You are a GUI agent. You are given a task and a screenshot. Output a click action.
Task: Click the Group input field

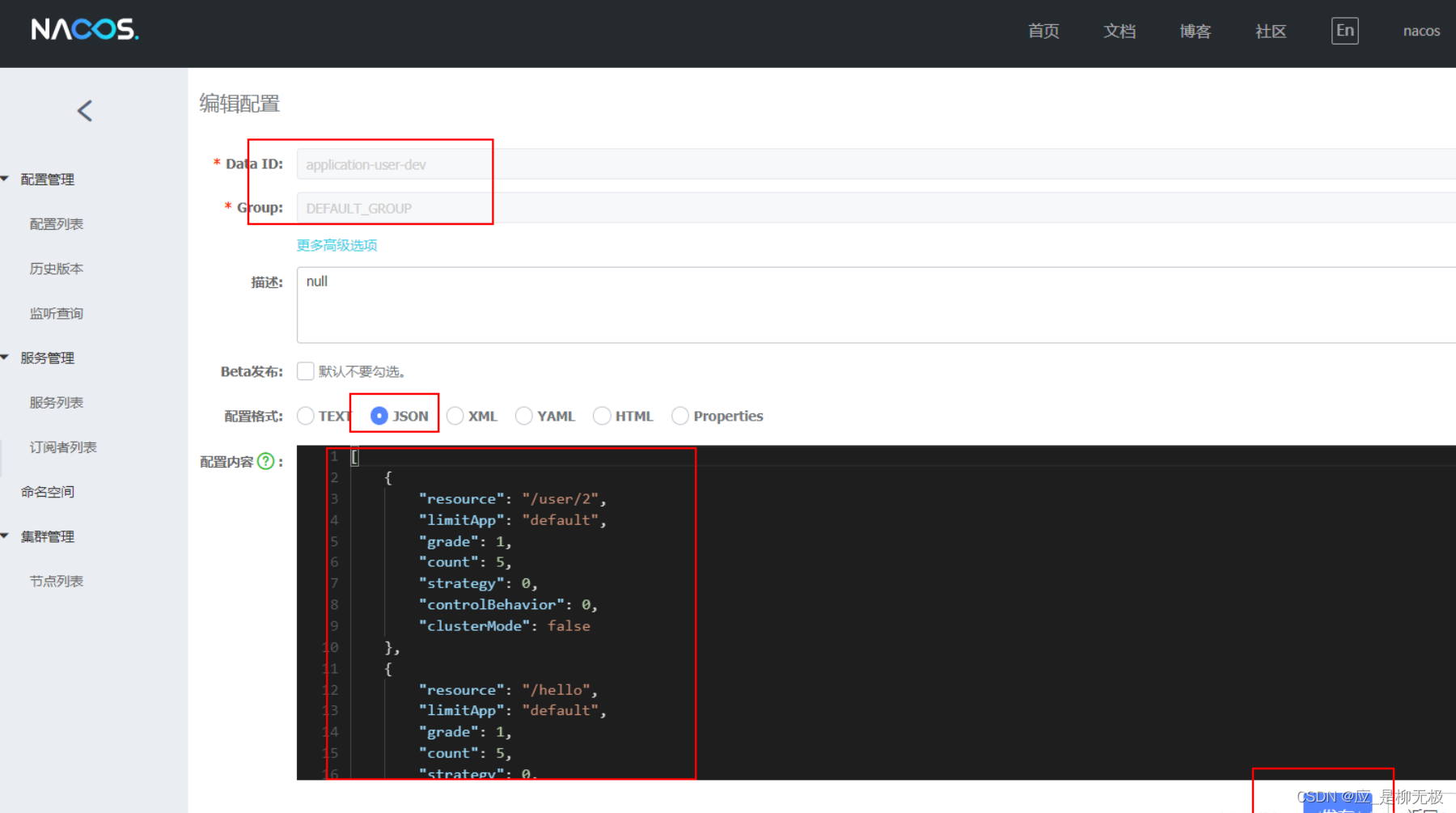pyautogui.click(x=876, y=208)
